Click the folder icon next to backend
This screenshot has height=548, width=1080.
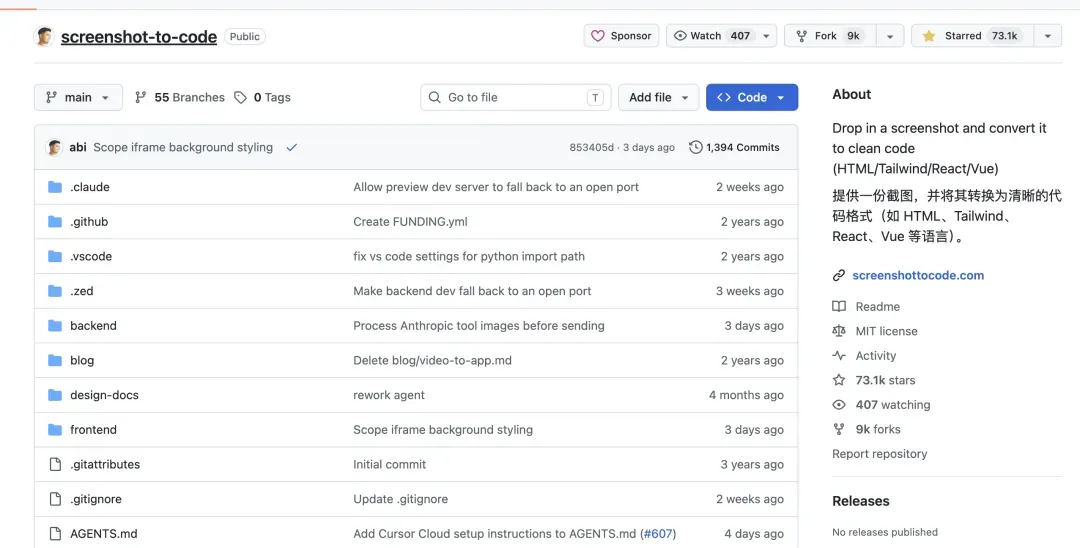point(55,326)
